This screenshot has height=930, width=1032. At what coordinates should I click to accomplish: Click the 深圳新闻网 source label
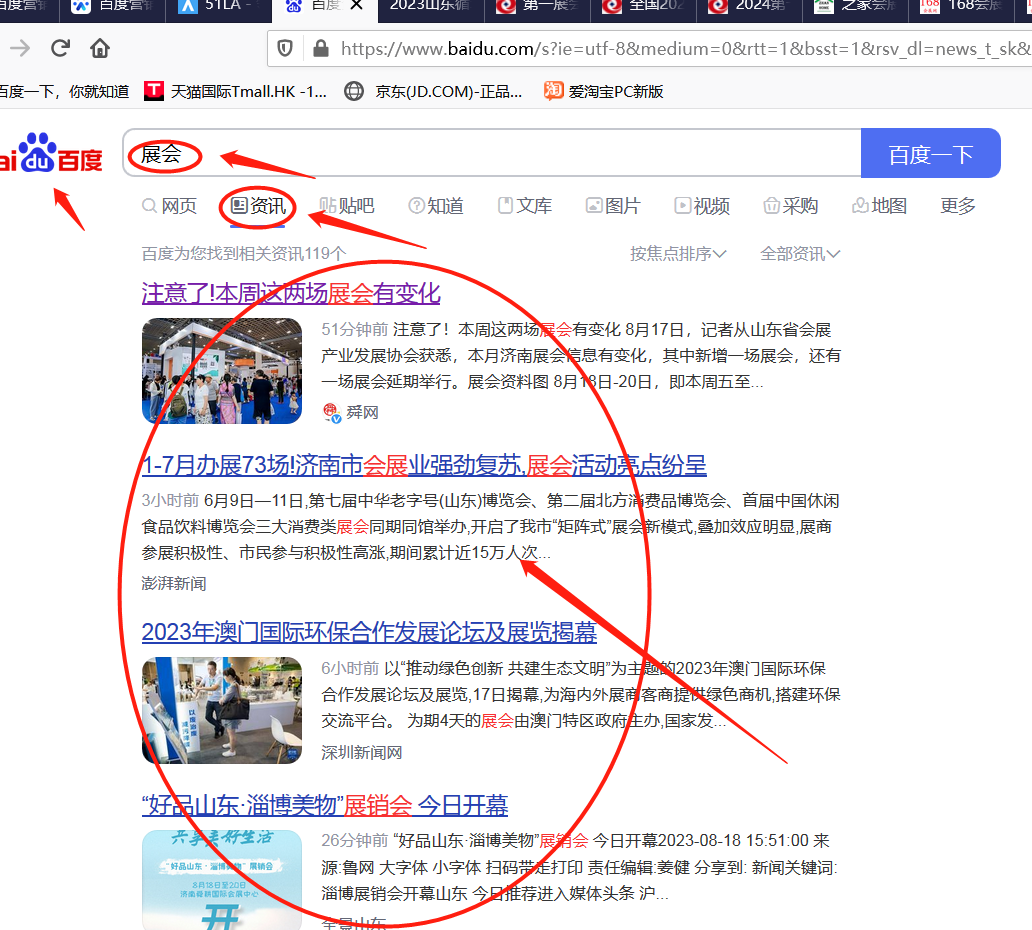361,753
